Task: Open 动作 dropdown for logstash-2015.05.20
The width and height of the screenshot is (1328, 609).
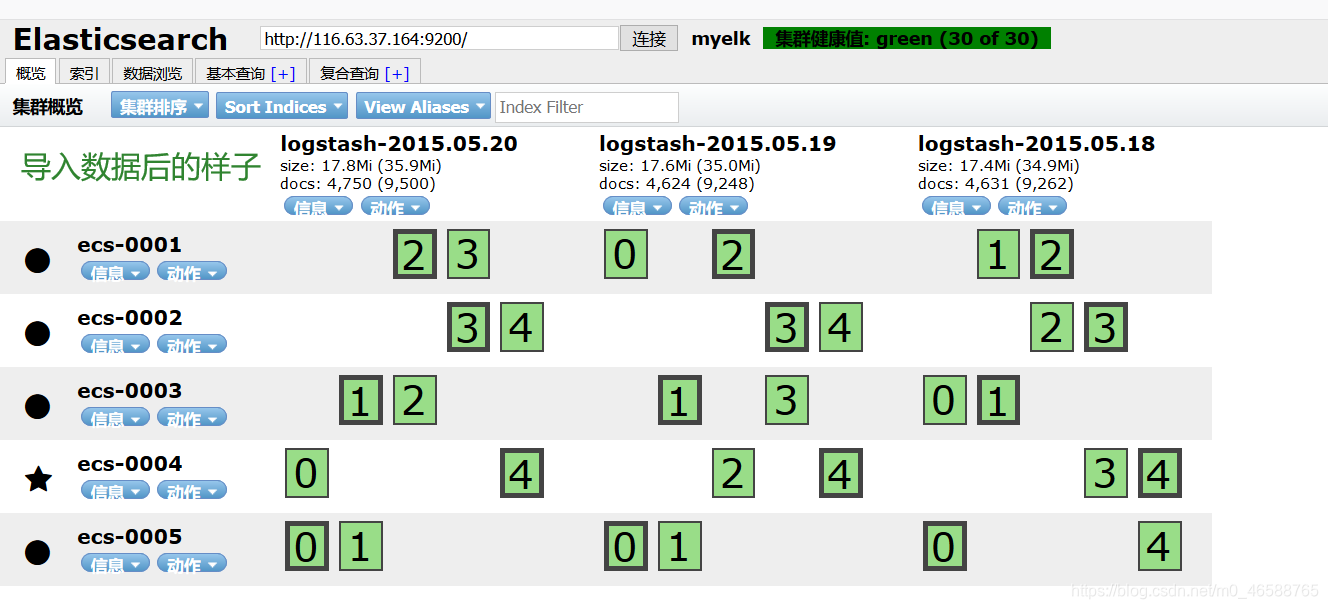Action: (x=395, y=207)
